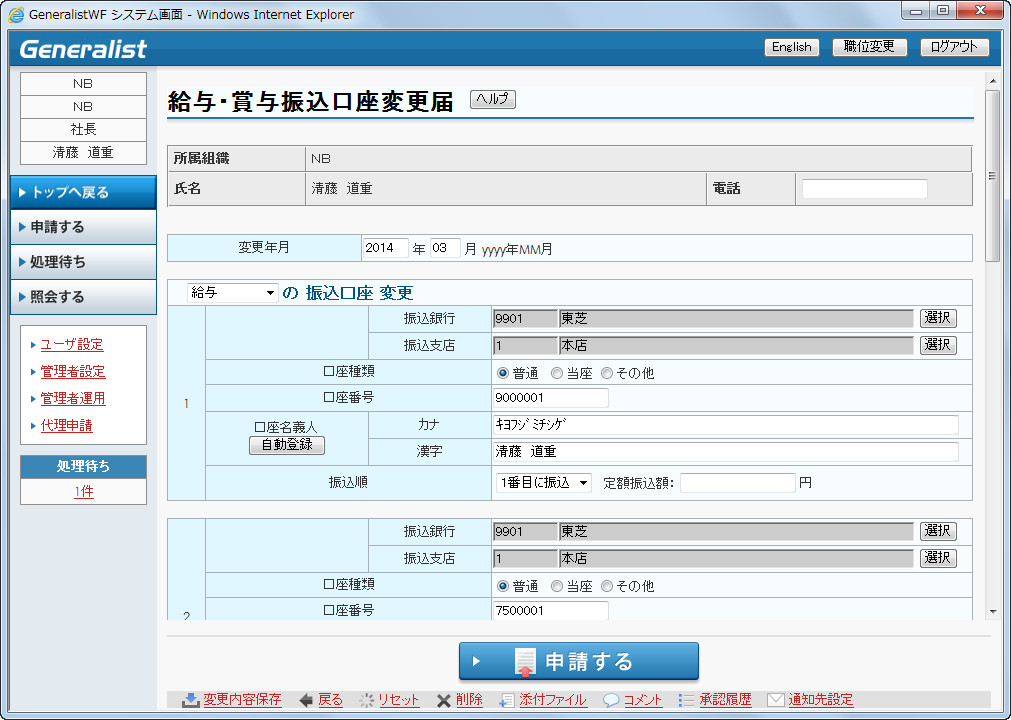This screenshot has width=1011, height=720.
Task: Choose 当座 radio button in account 2
Action: [x=557, y=586]
